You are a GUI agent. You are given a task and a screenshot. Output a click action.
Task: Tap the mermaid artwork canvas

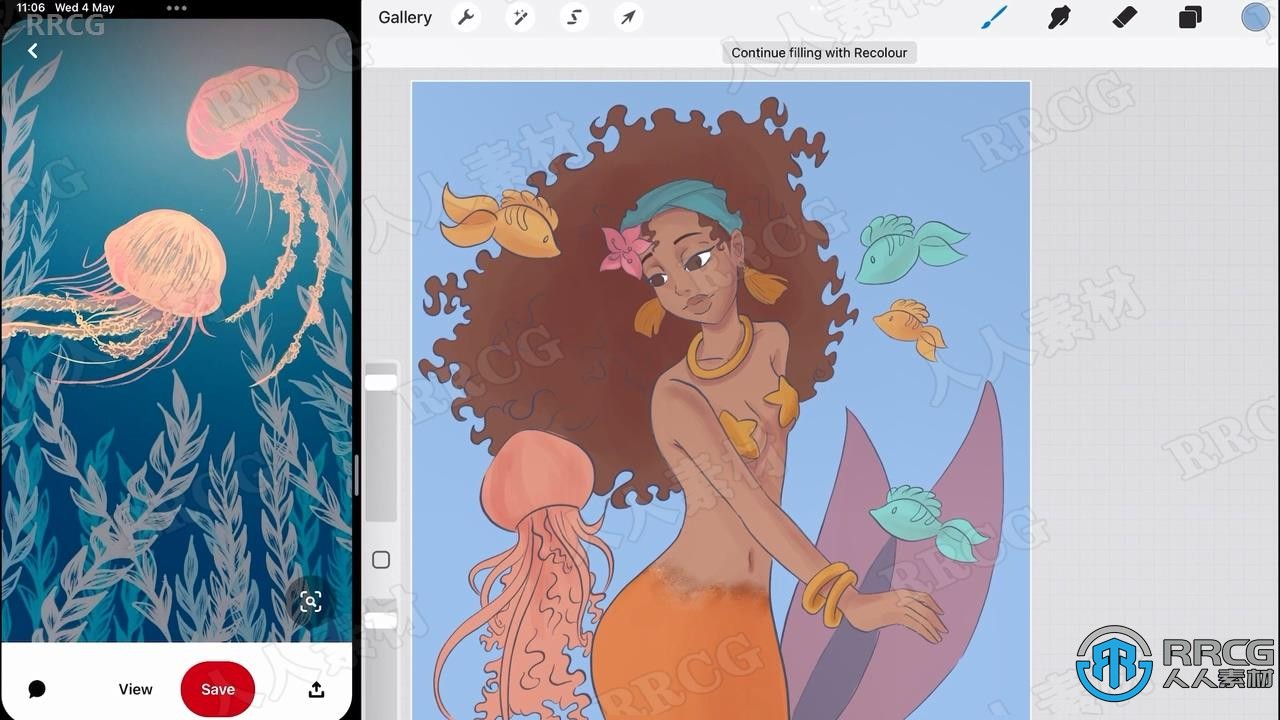[x=721, y=400]
